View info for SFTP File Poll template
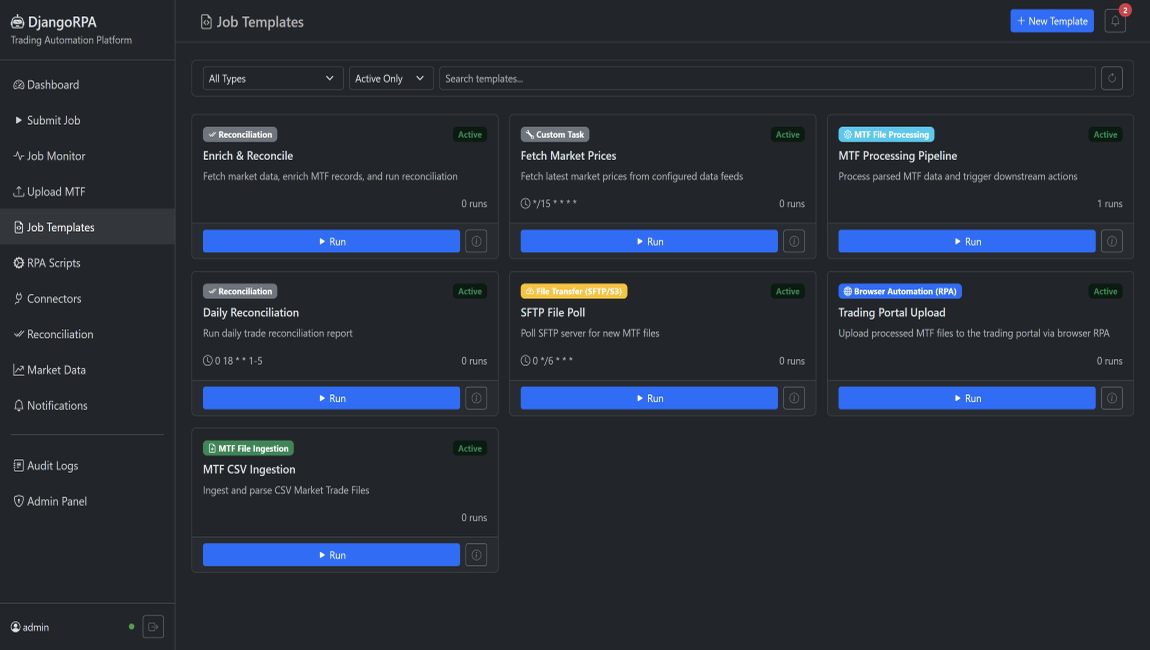Screen dimensions: 1150x650 794,398
